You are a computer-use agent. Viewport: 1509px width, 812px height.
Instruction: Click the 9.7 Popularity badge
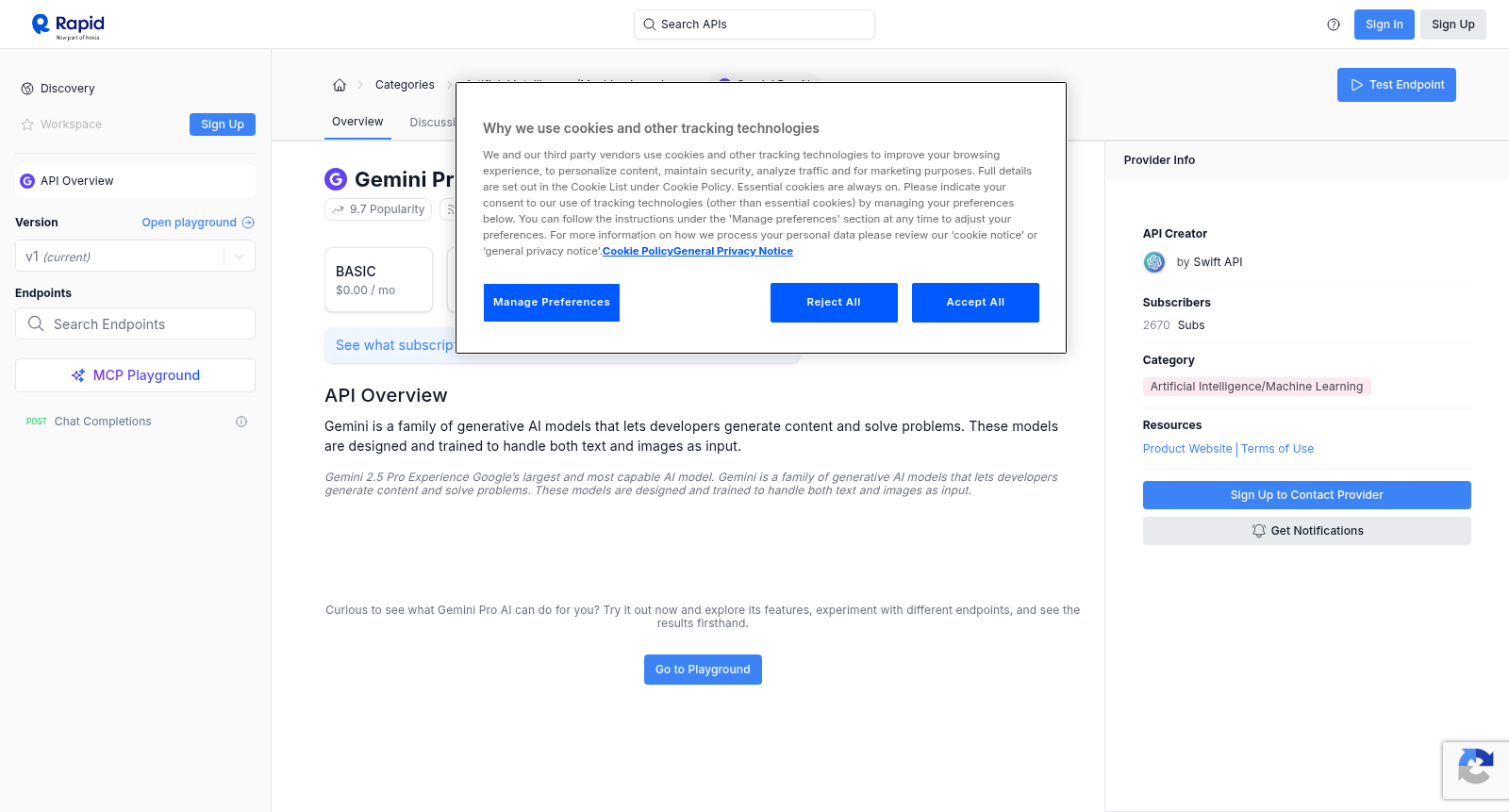[378, 209]
